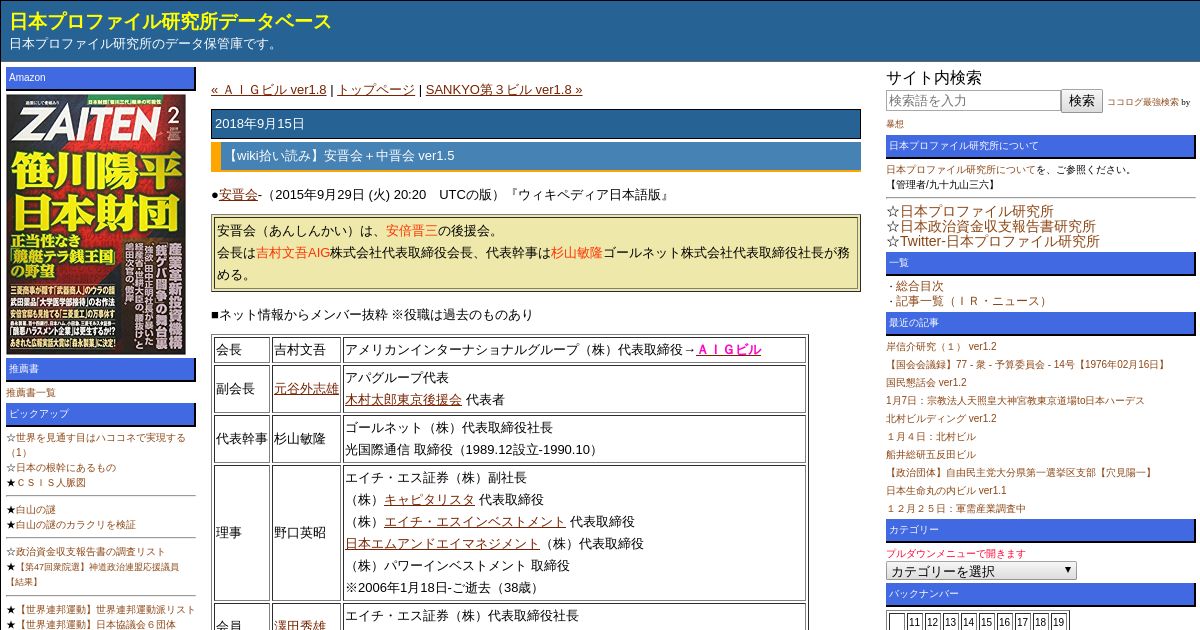Open recent article １２月２５日：軍需産業調査中
This screenshot has height=630, width=1200.
(956, 508)
